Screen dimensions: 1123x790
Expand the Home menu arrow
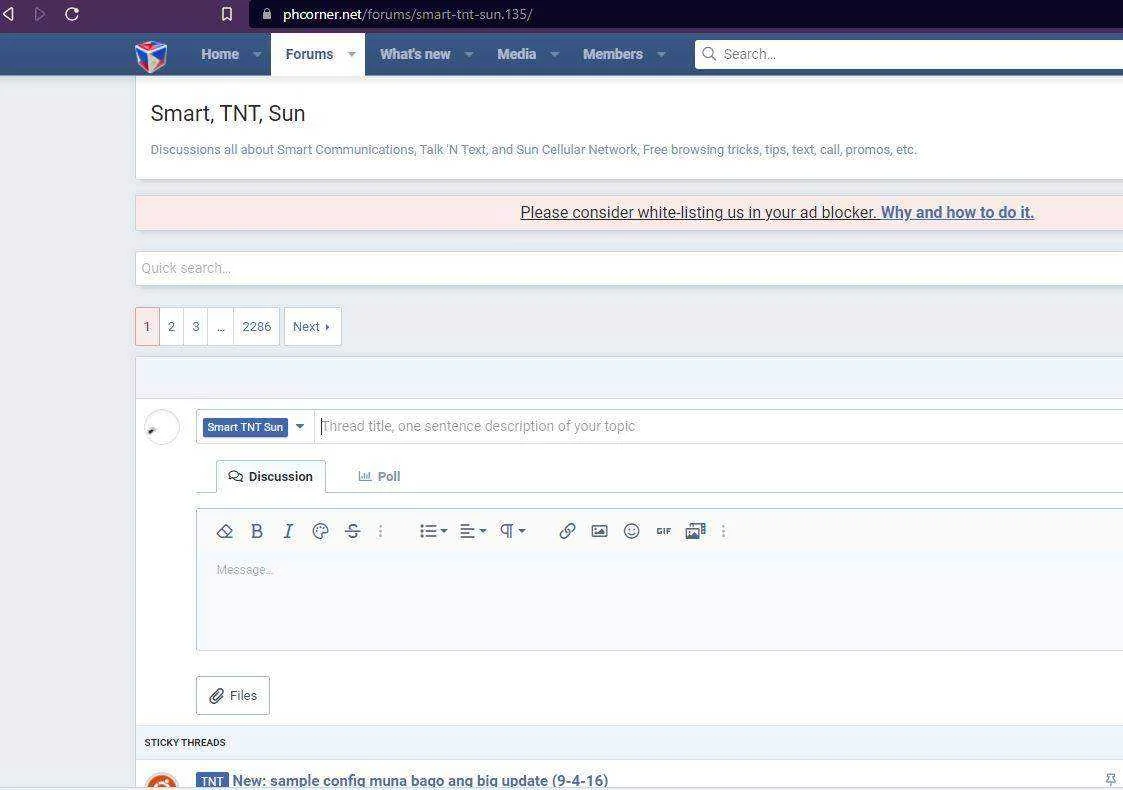[257, 54]
